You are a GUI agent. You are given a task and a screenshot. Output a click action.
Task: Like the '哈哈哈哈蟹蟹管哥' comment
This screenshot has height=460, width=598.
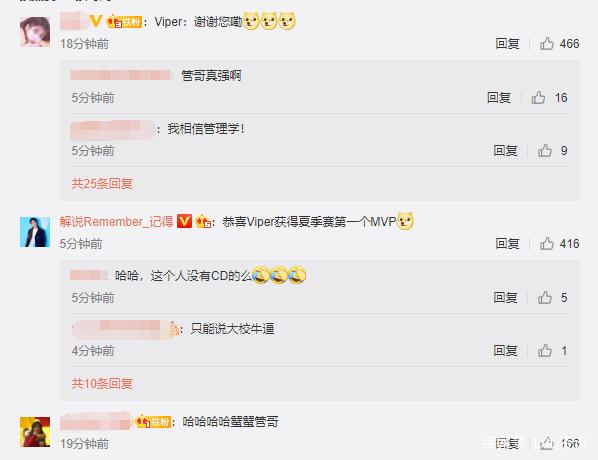[547, 443]
